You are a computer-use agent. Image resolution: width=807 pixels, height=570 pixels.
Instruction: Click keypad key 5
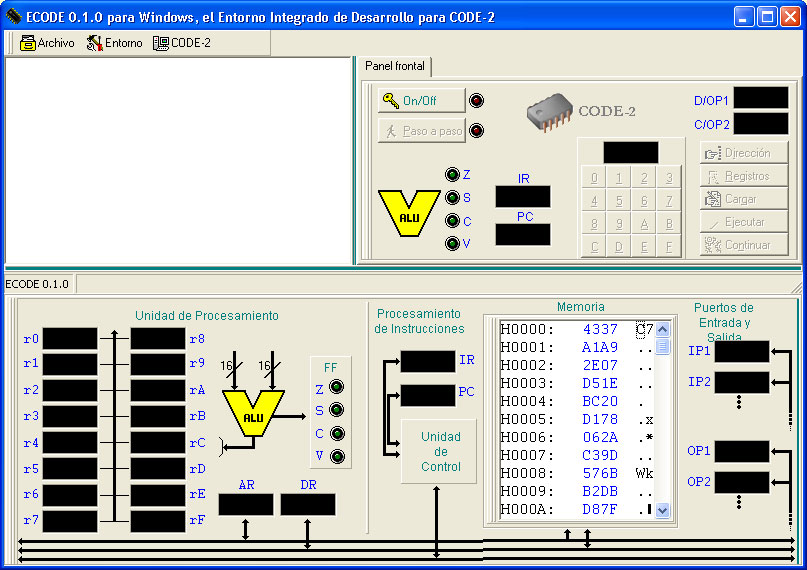619,201
